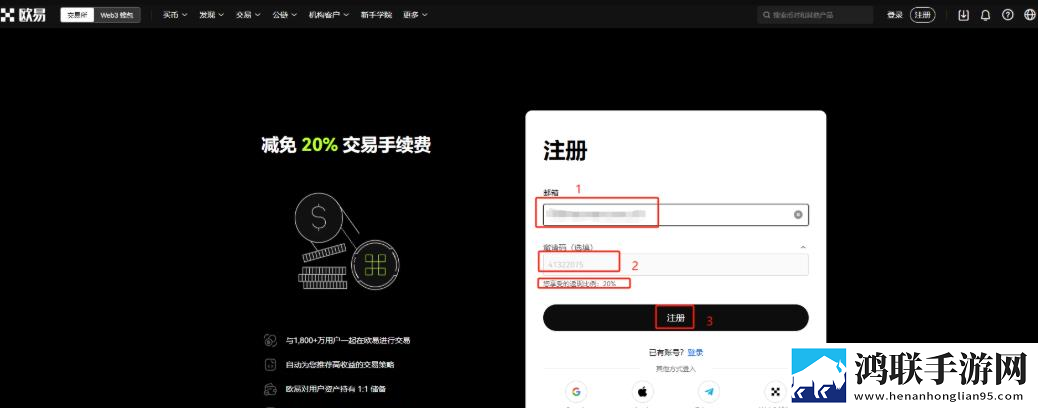Image resolution: width=1038 pixels, height=408 pixels.
Task: Click the 与1,800+万用户一起在欧易进行交易 text
Action: click(348, 340)
